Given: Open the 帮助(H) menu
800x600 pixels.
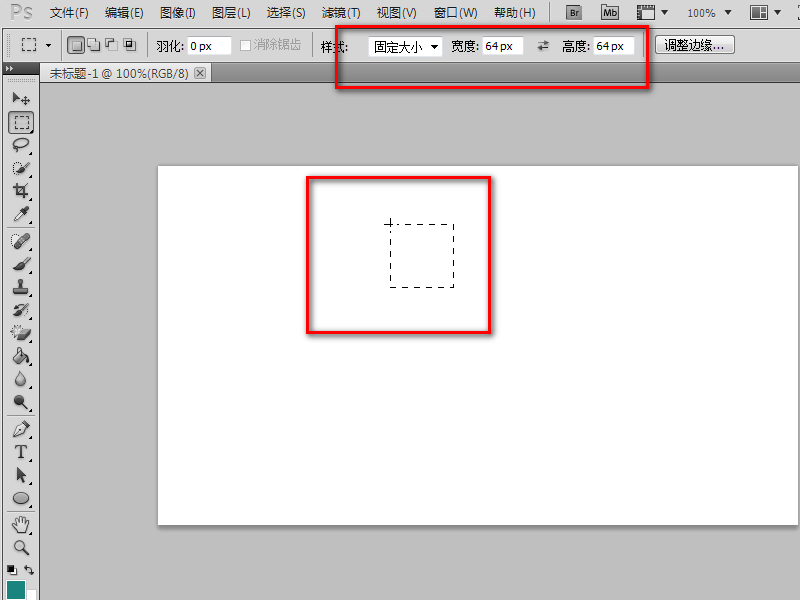Looking at the screenshot, I should click(x=515, y=13).
